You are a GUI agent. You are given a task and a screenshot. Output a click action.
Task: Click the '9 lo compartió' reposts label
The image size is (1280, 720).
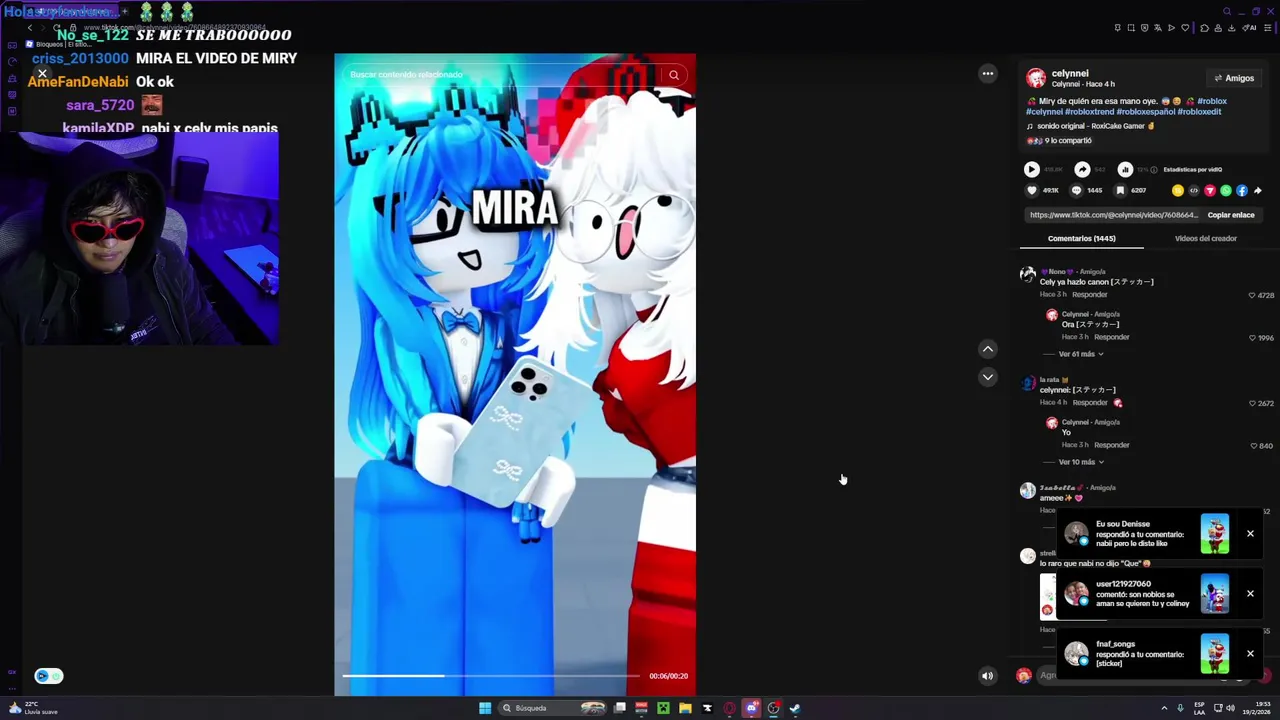coord(1059,141)
